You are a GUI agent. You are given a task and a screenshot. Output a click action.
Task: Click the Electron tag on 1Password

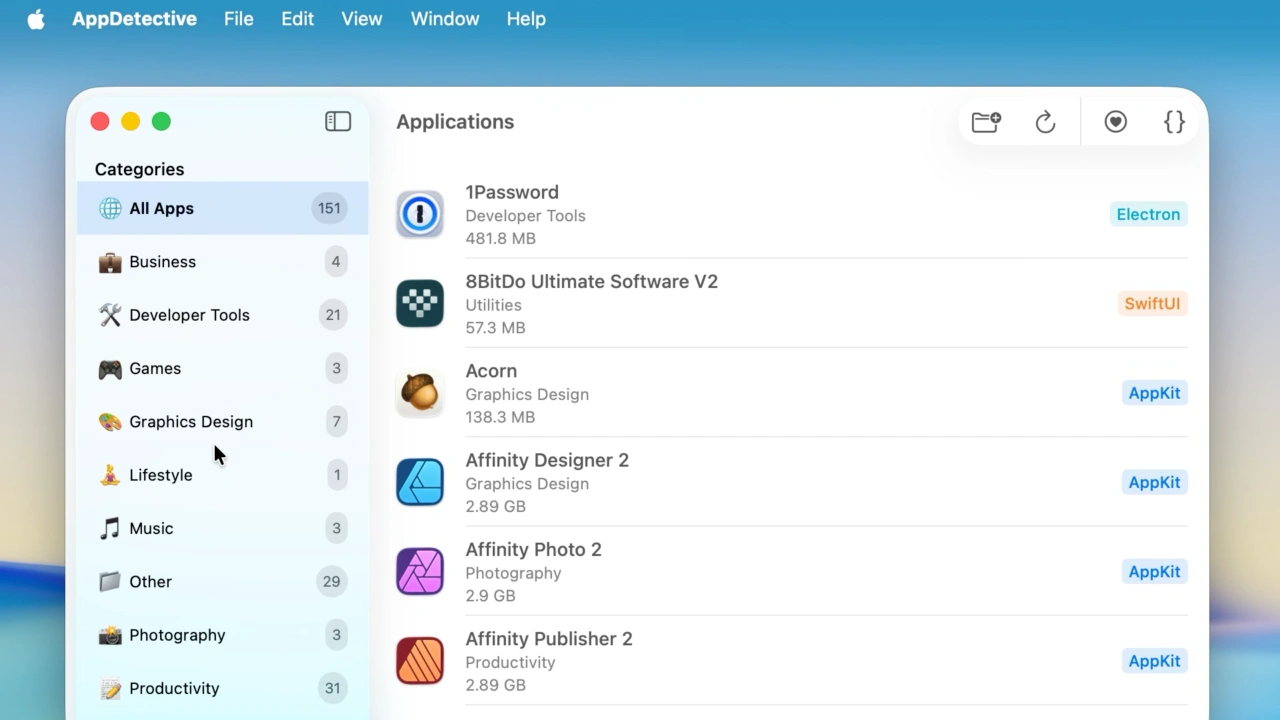(1148, 214)
